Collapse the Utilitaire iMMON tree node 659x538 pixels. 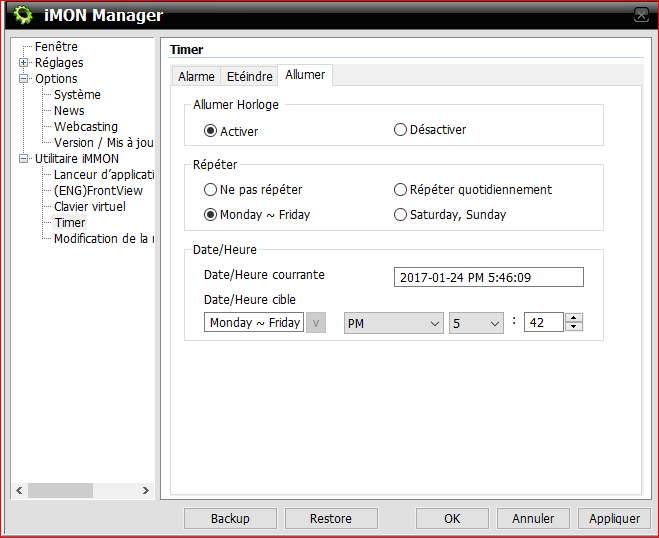[24, 159]
